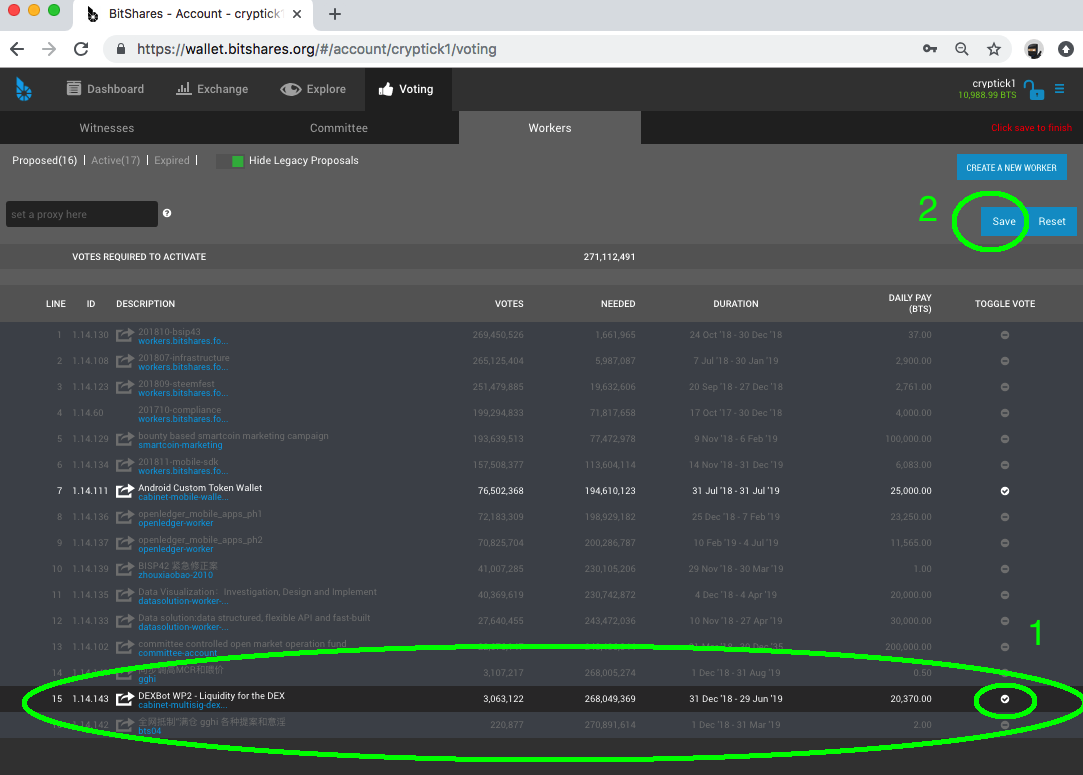Toggle vote for 201811-mobile-sdk worker
1083x775 pixels.
pos(1005,465)
